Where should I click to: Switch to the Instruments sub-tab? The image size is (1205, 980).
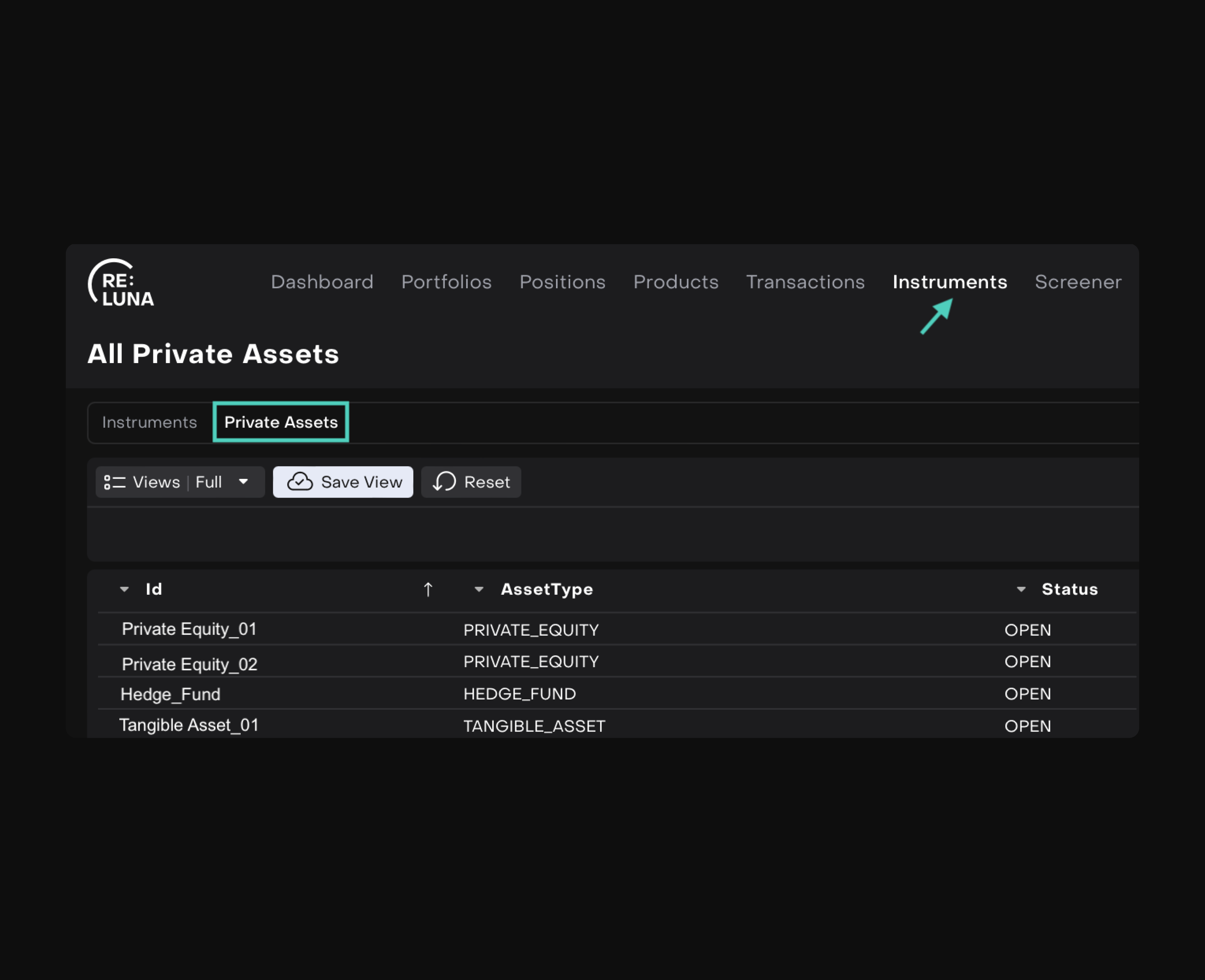149,422
